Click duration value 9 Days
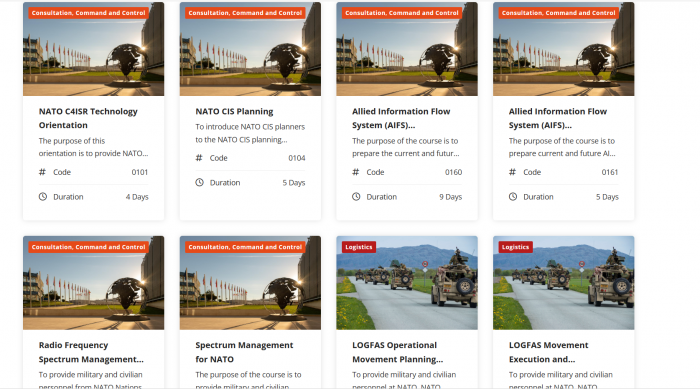The height and width of the screenshot is (389, 700). tap(450, 197)
